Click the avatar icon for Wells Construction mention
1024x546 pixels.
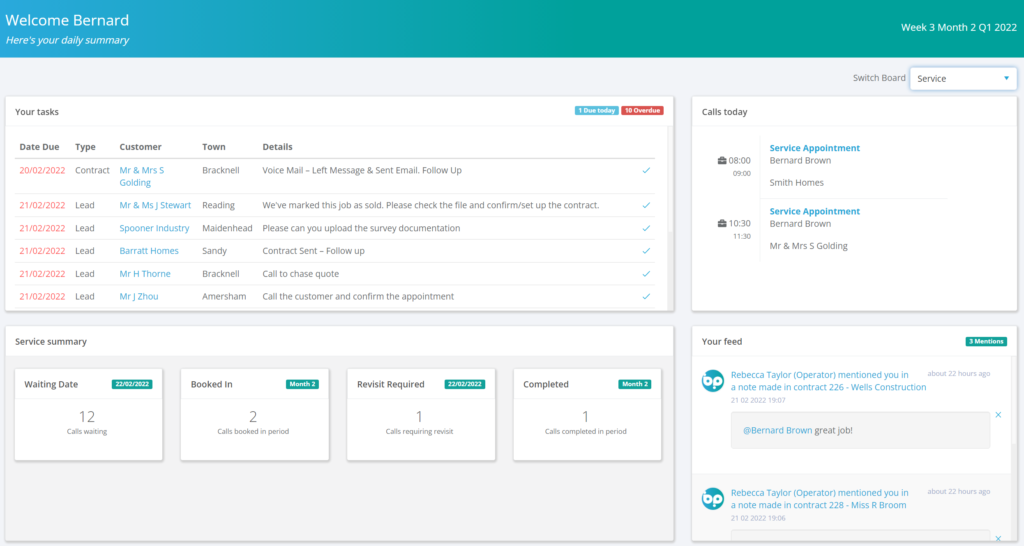pos(713,381)
